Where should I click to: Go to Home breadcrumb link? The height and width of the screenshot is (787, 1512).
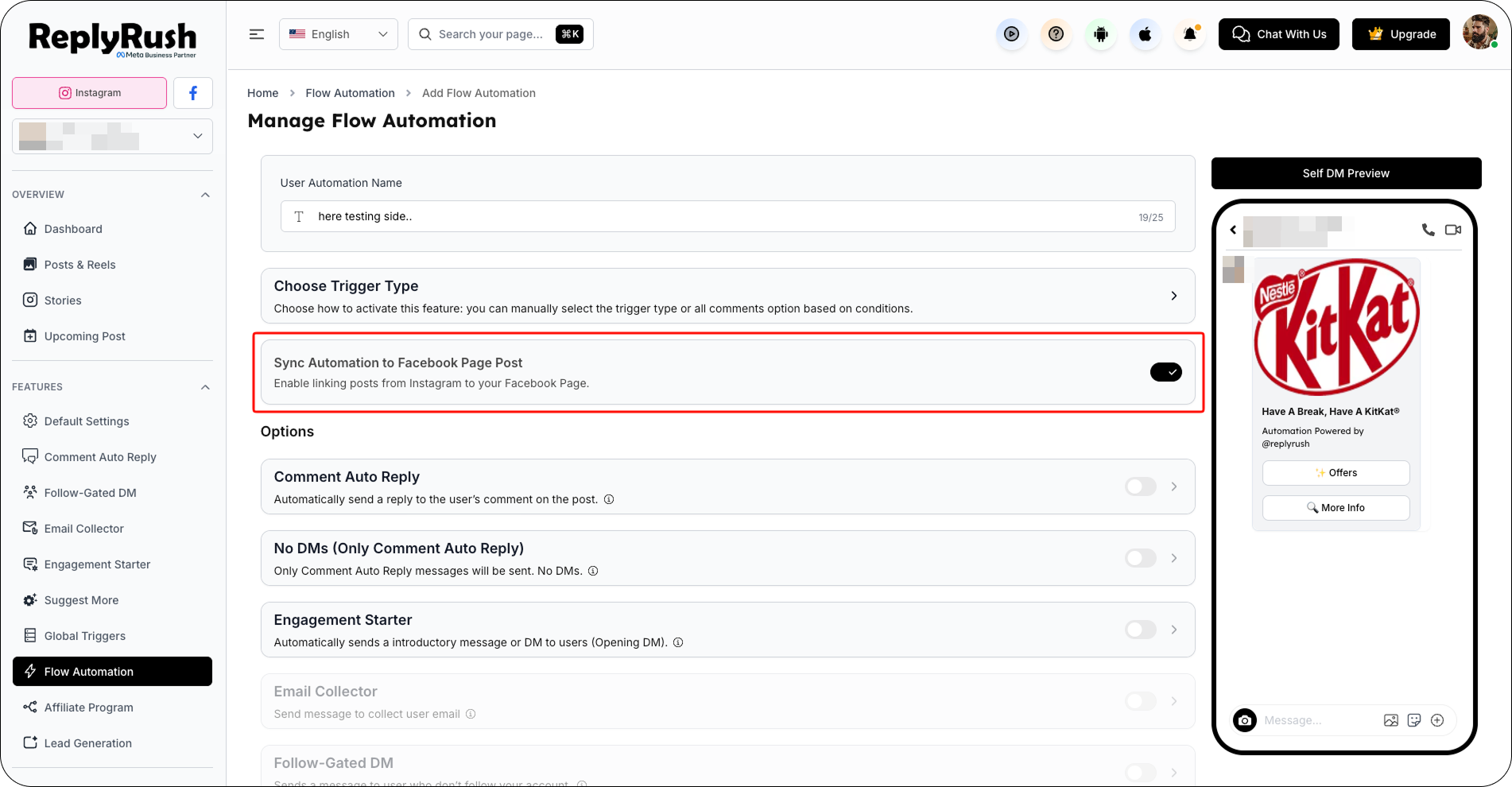coord(263,93)
